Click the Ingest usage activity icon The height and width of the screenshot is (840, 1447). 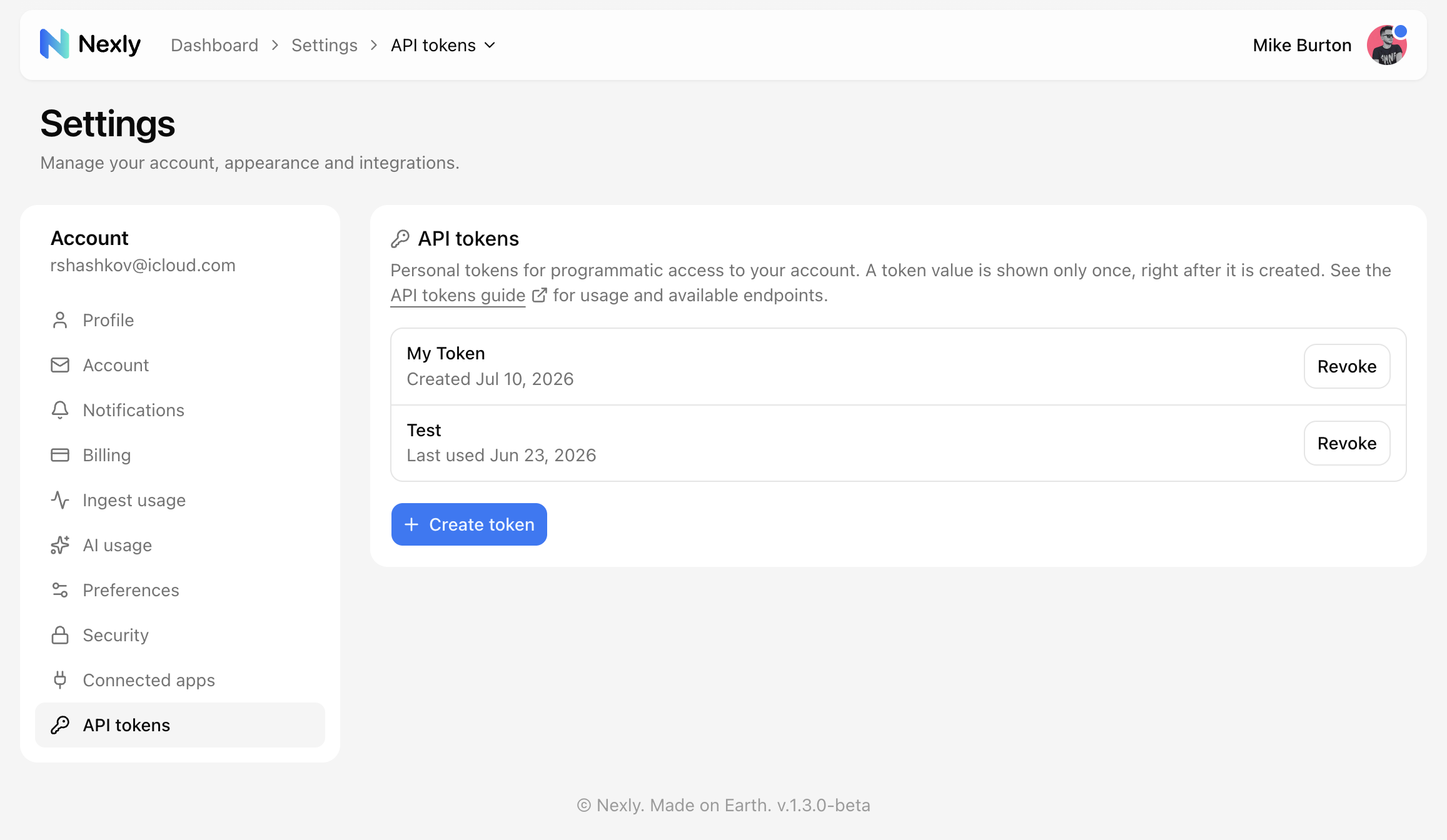pos(60,500)
